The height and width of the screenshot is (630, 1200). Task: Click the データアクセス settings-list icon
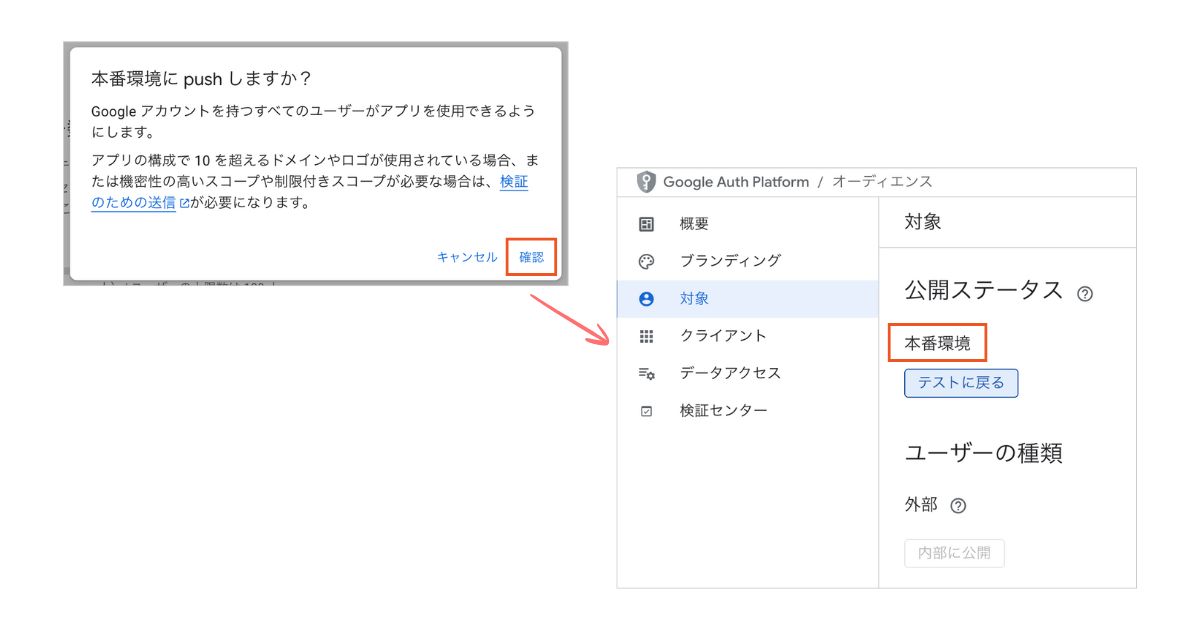tap(646, 373)
